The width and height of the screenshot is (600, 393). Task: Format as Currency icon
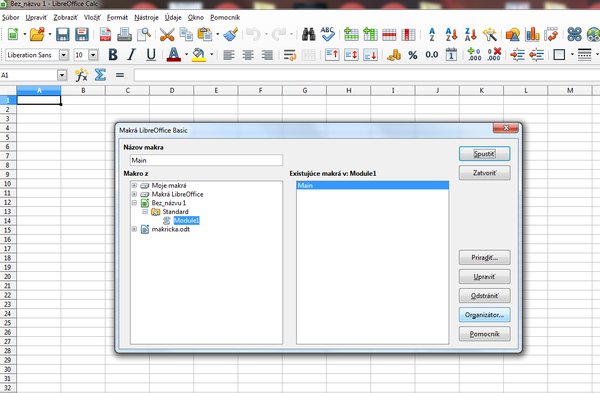pos(394,55)
